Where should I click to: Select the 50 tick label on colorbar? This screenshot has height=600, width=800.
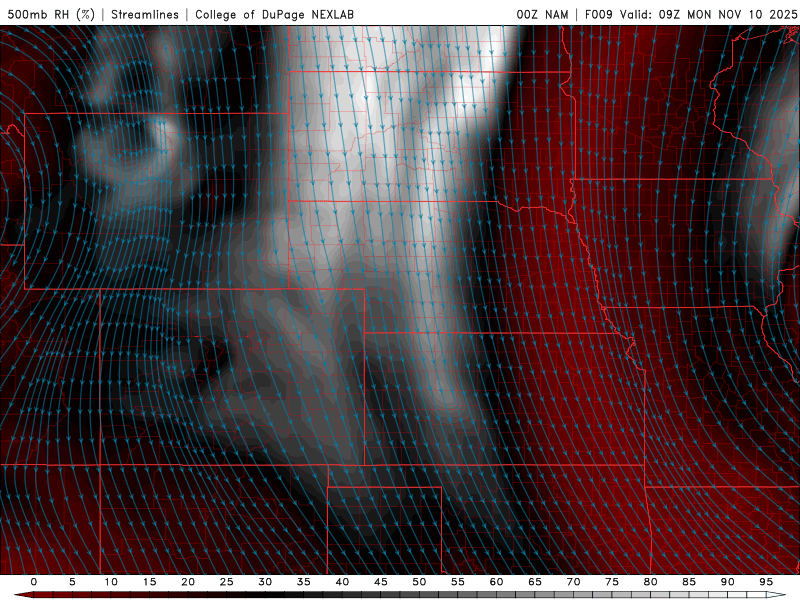pyautogui.click(x=419, y=582)
